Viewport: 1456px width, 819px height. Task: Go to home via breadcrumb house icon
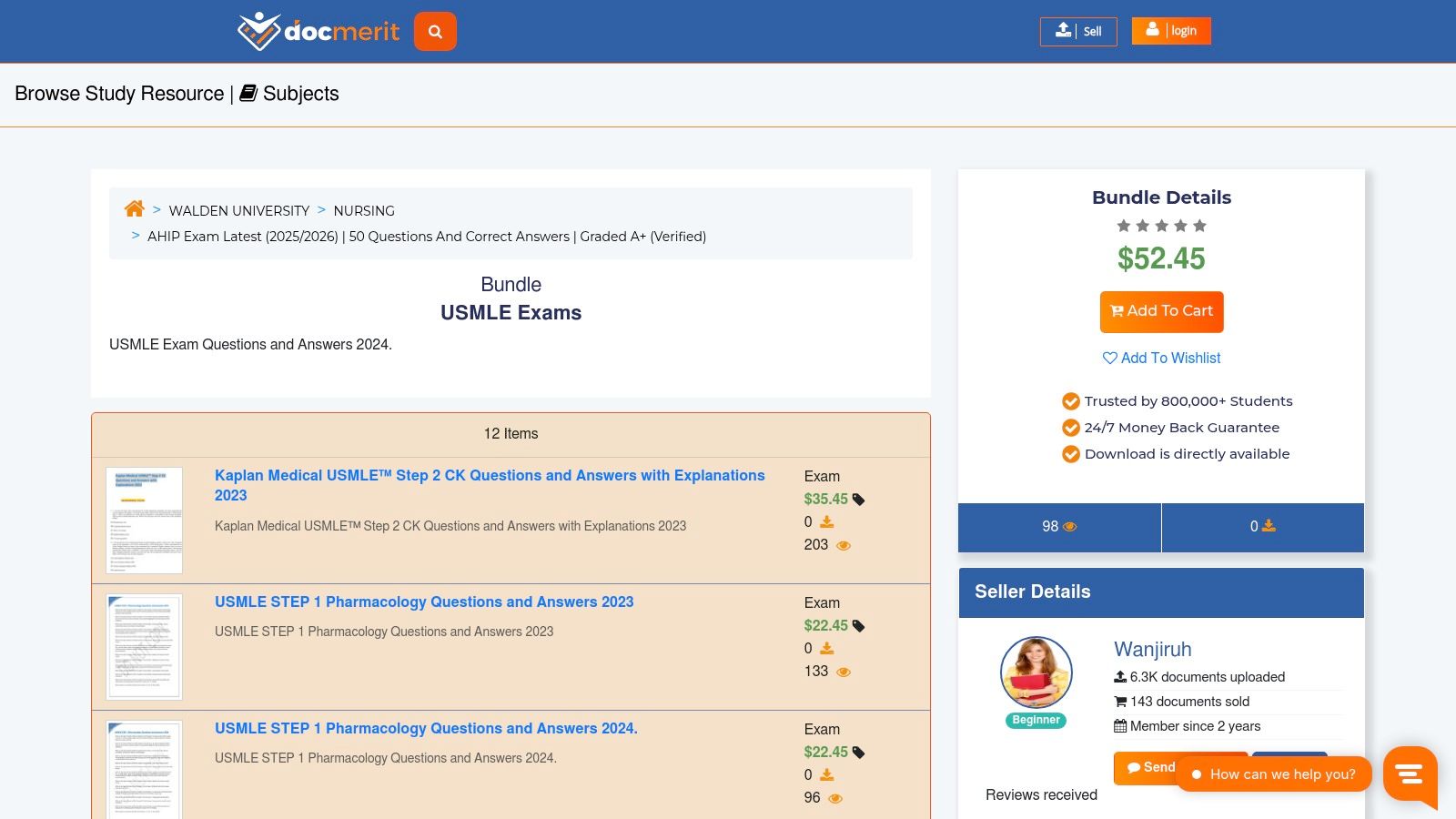tap(135, 209)
